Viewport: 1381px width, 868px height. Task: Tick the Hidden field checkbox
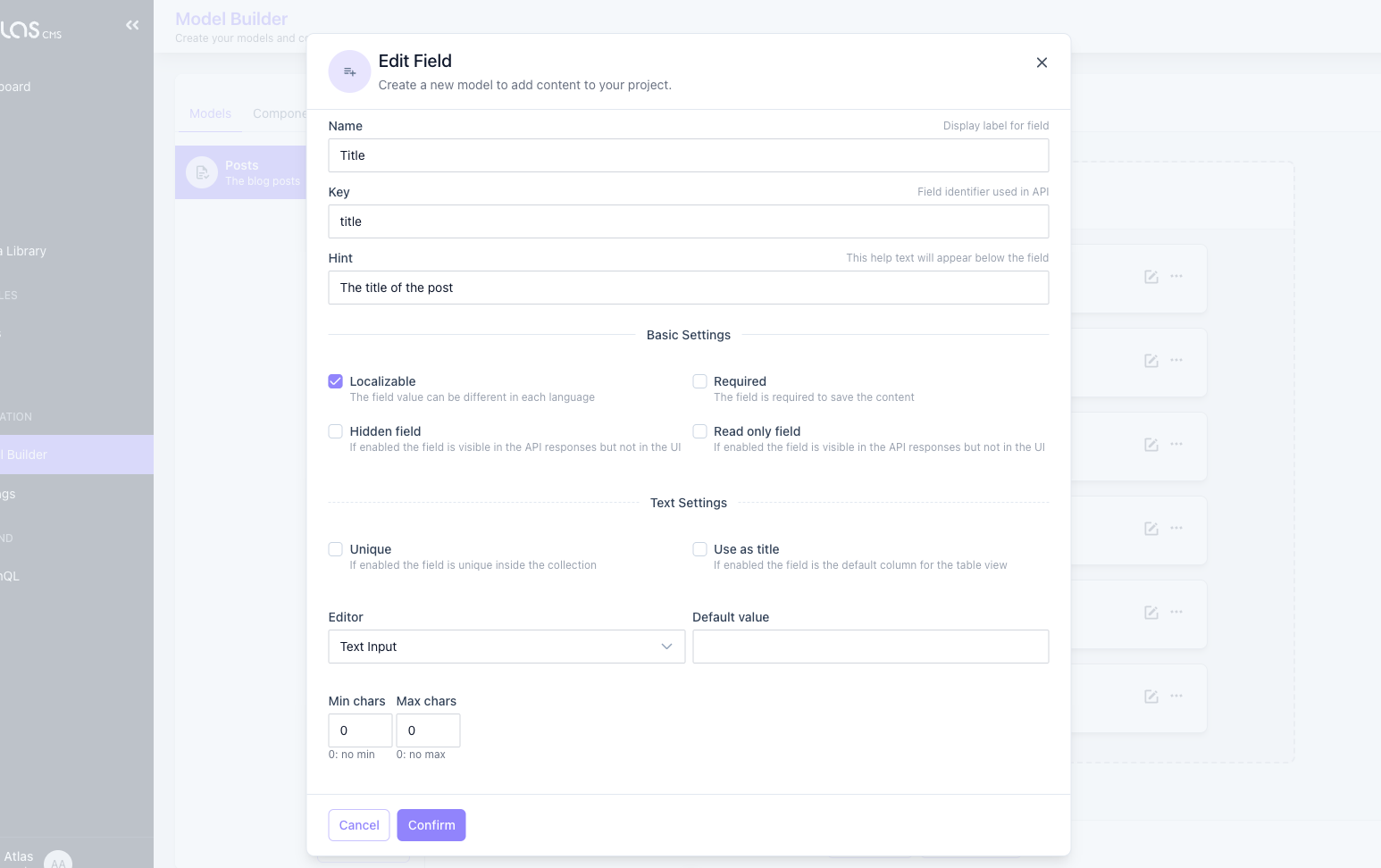[x=336, y=431]
